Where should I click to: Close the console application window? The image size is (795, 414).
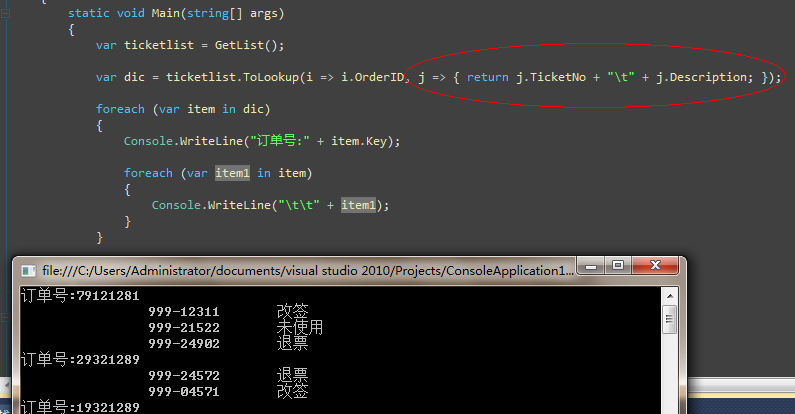pyautogui.click(x=655, y=266)
